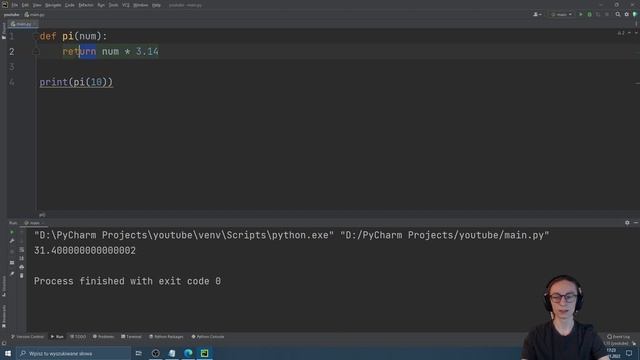The height and width of the screenshot is (360, 640).
Task: Pin the Run tab with pin icon
Action: [12, 274]
